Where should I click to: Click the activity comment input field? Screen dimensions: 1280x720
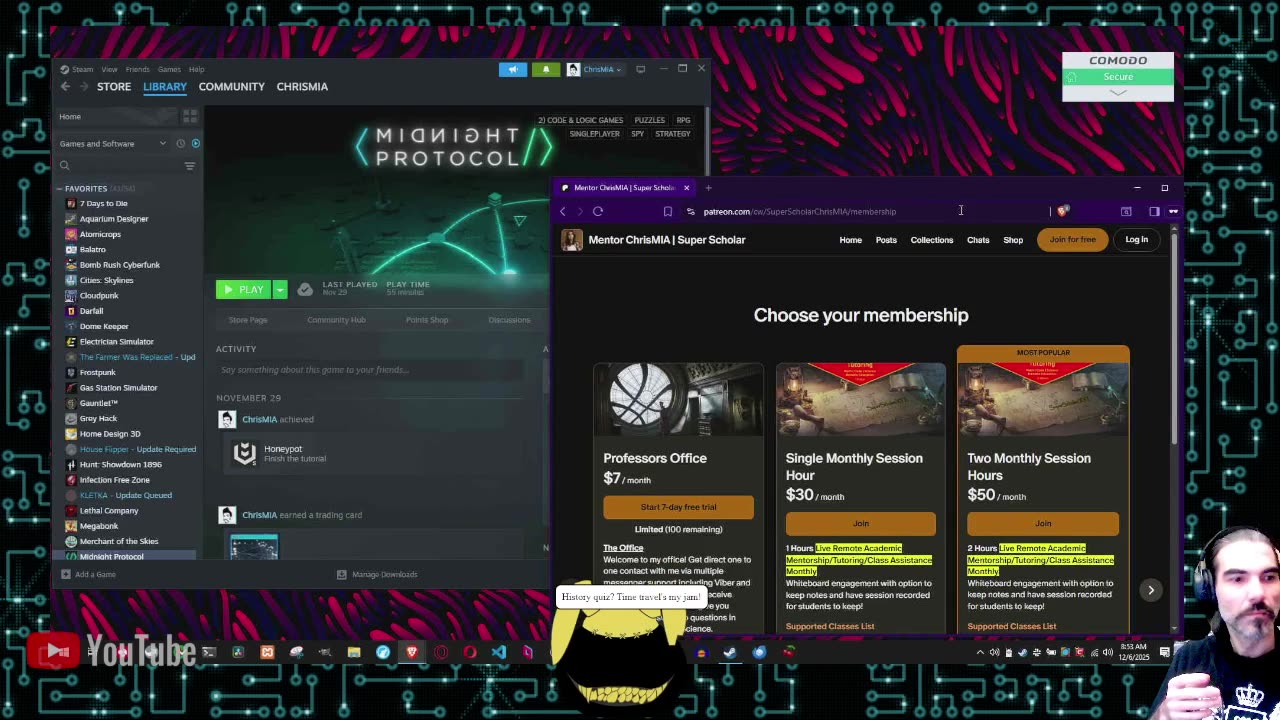370,370
